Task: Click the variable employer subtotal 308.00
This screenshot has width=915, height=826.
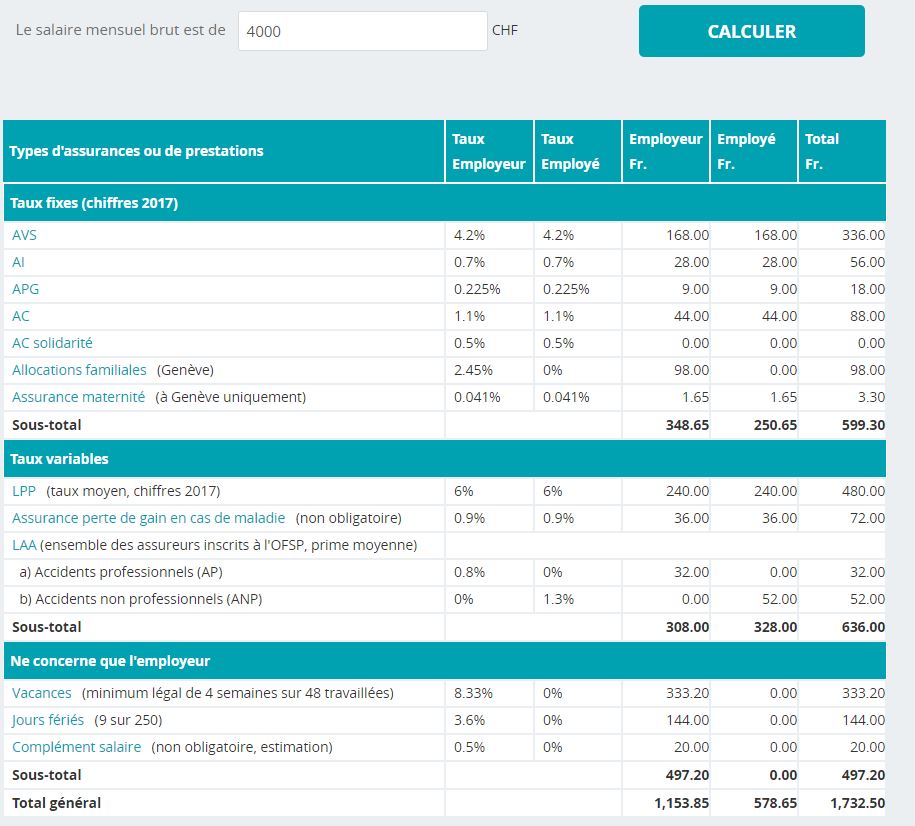Action: point(687,627)
